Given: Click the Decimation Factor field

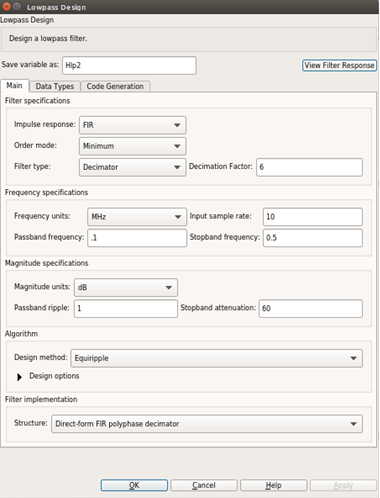Looking at the screenshot, I should (x=309, y=167).
